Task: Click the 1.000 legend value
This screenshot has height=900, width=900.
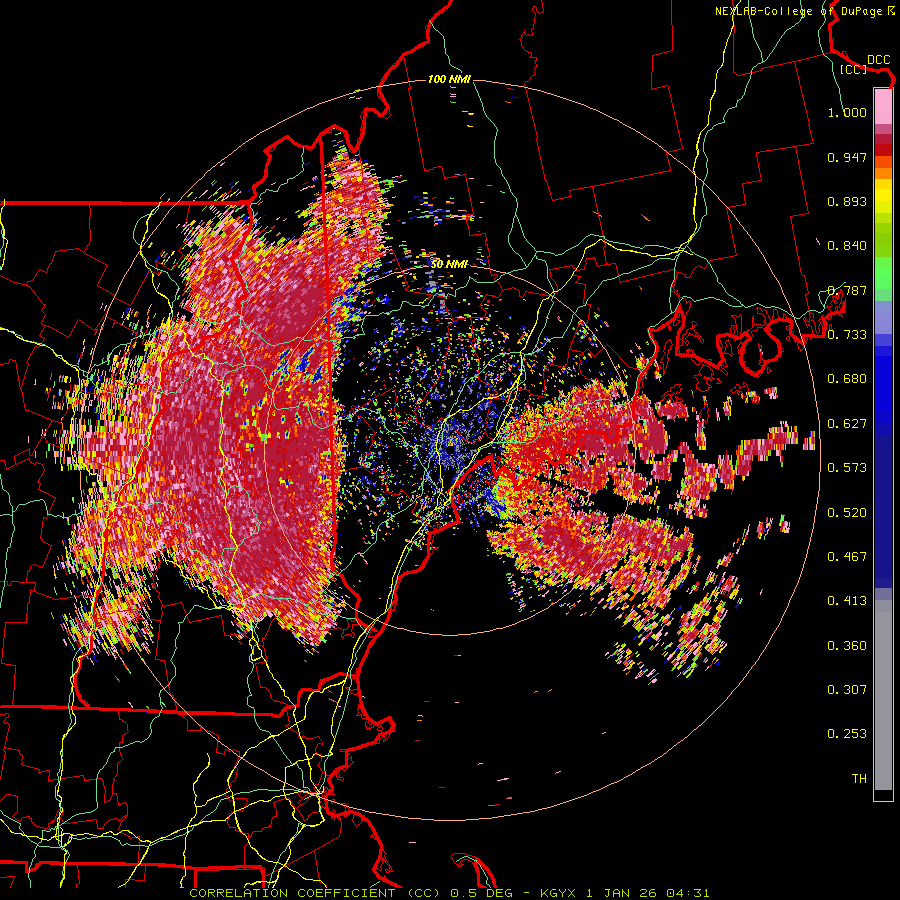Action: [x=847, y=112]
